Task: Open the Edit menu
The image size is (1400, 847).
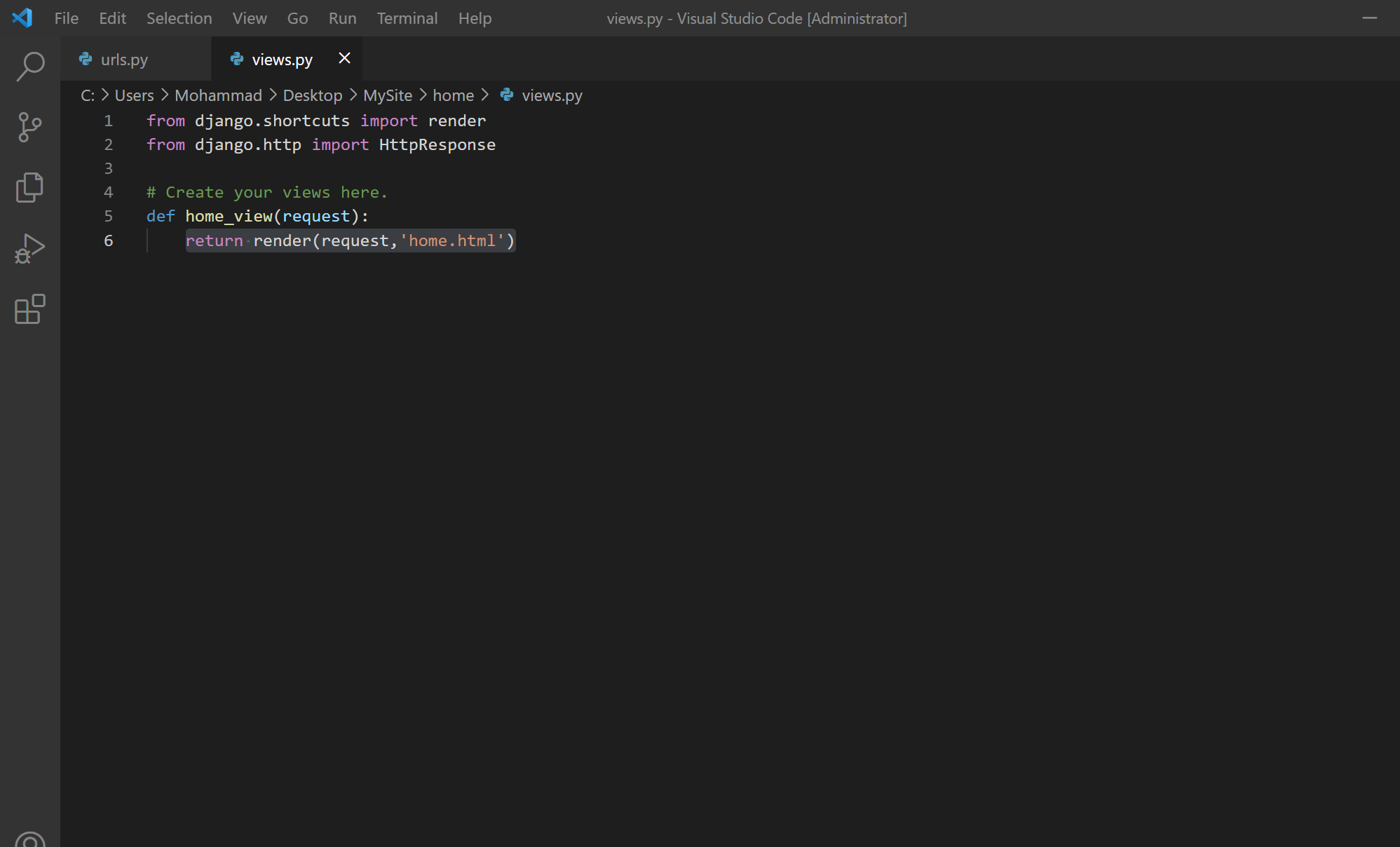Action: coord(112,18)
